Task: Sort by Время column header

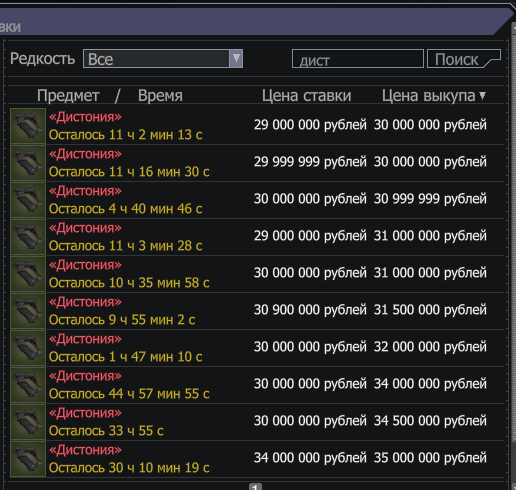Action: coord(160,96)
